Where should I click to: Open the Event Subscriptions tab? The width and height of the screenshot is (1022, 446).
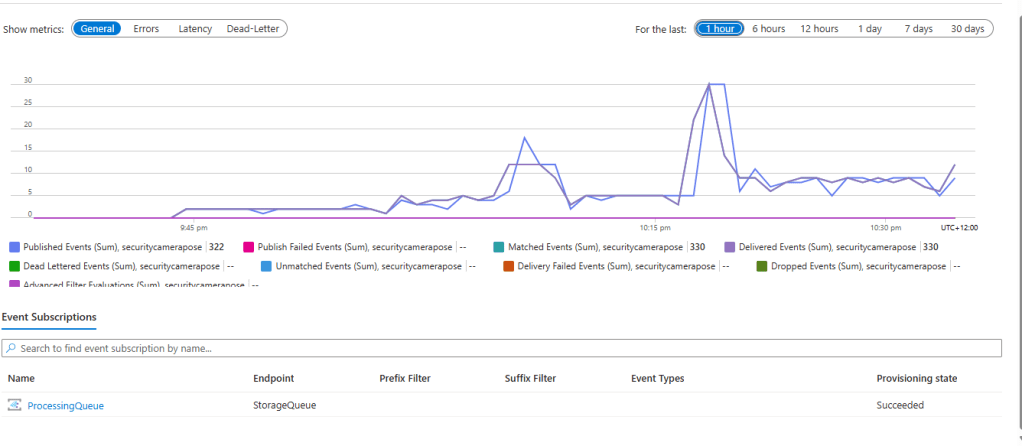click(x=49, y=317)
